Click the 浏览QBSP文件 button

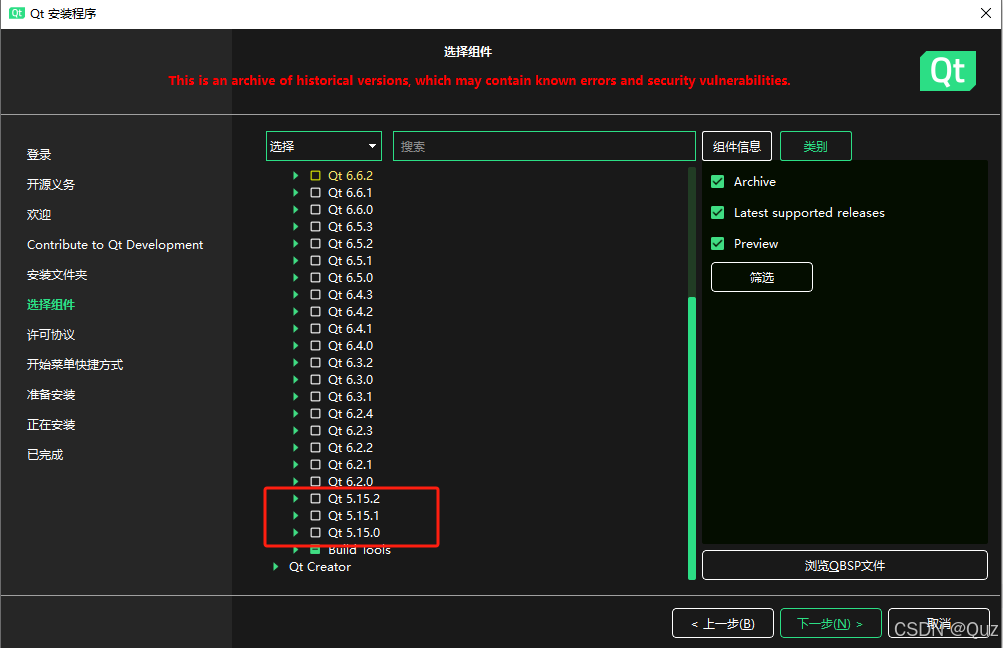pos(844,565)
